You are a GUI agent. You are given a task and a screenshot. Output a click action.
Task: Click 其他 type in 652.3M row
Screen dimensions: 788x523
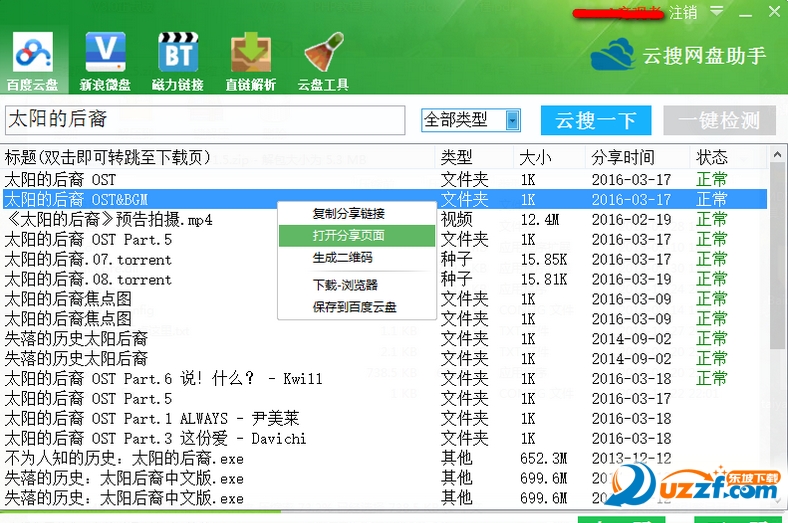coord(456,458)
